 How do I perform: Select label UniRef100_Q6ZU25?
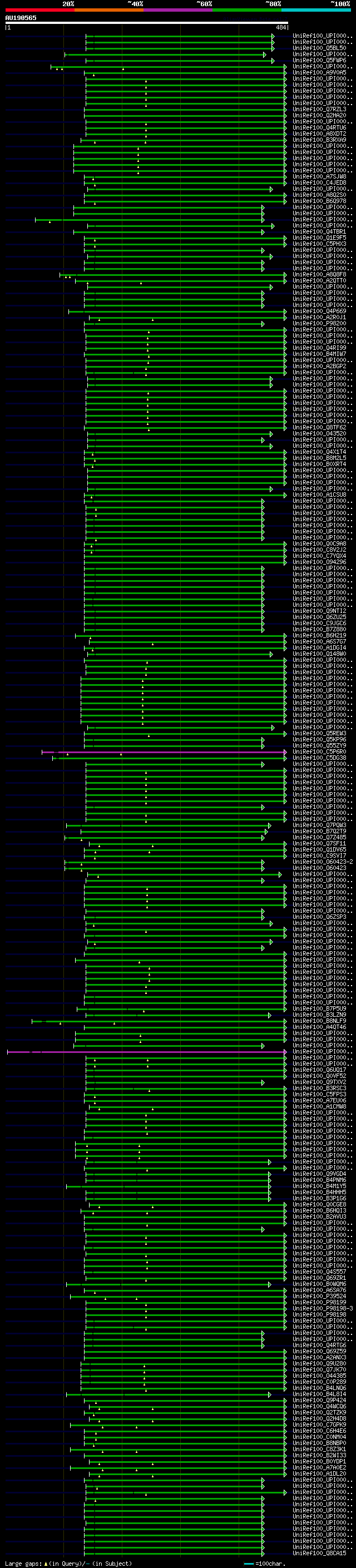point(319,617)
